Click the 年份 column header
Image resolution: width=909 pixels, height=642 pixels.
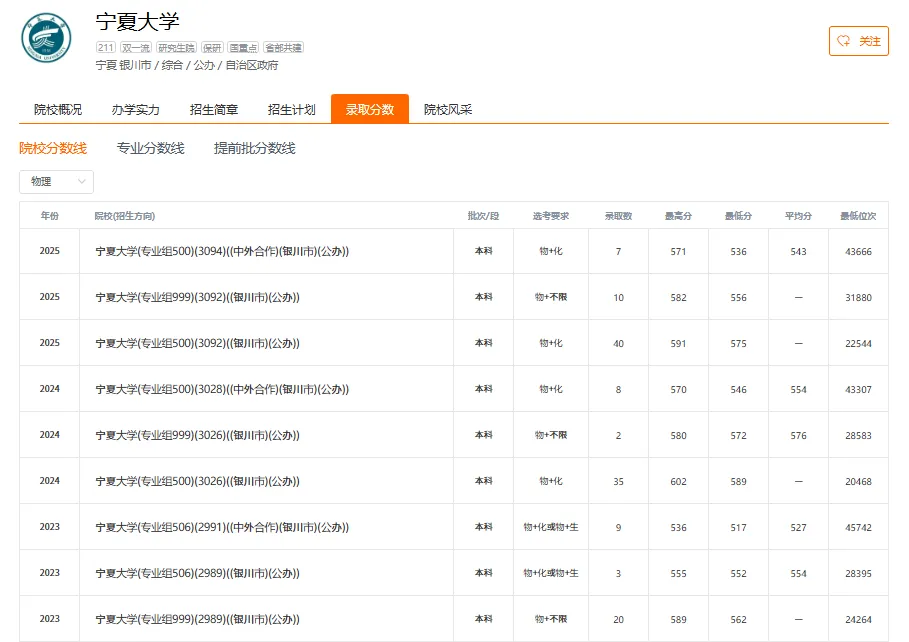(49, 216)
